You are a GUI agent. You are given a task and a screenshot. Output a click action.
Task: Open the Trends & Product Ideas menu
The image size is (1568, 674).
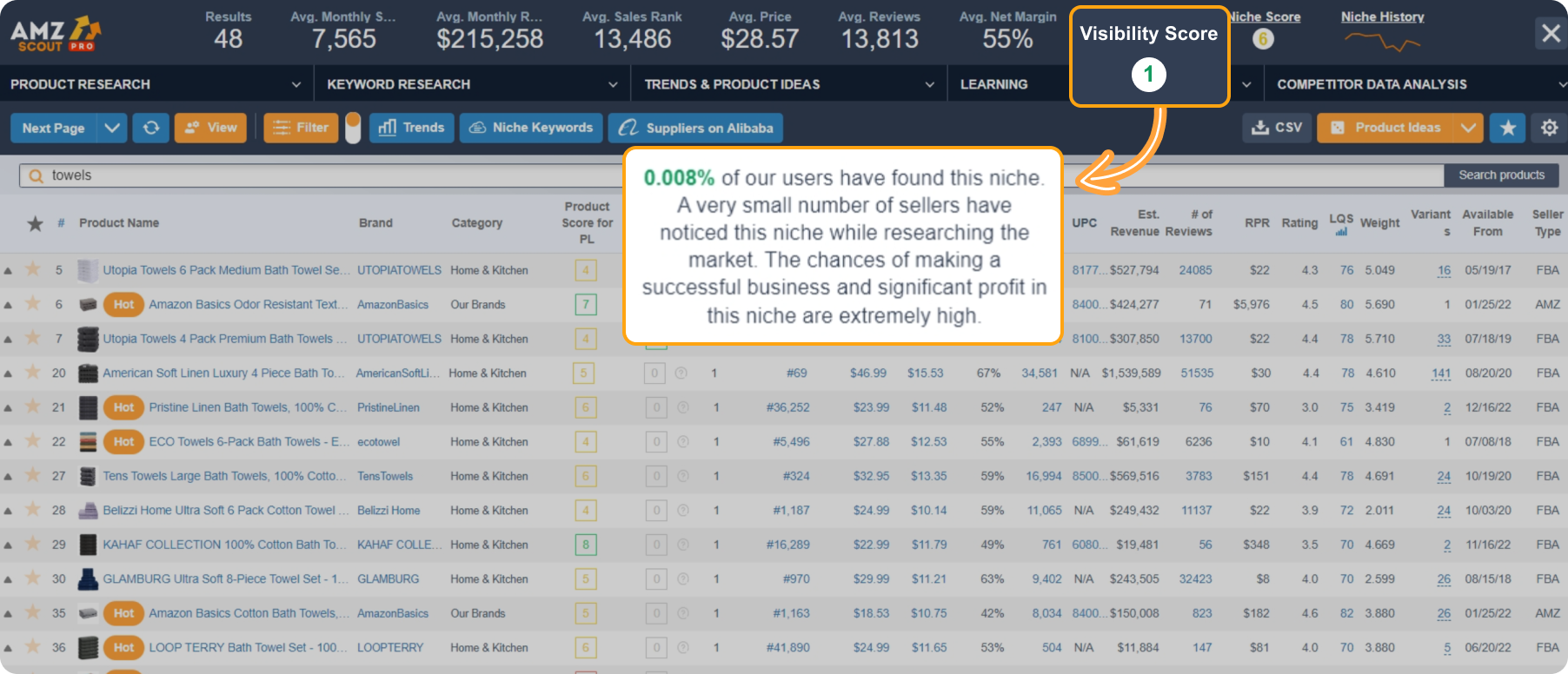pos(789,84)
